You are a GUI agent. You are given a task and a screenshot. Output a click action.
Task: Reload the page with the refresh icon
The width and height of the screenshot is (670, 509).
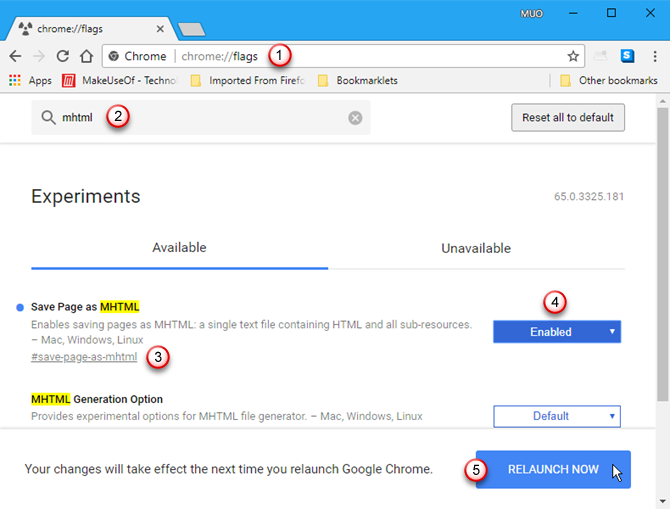point(63,56)
